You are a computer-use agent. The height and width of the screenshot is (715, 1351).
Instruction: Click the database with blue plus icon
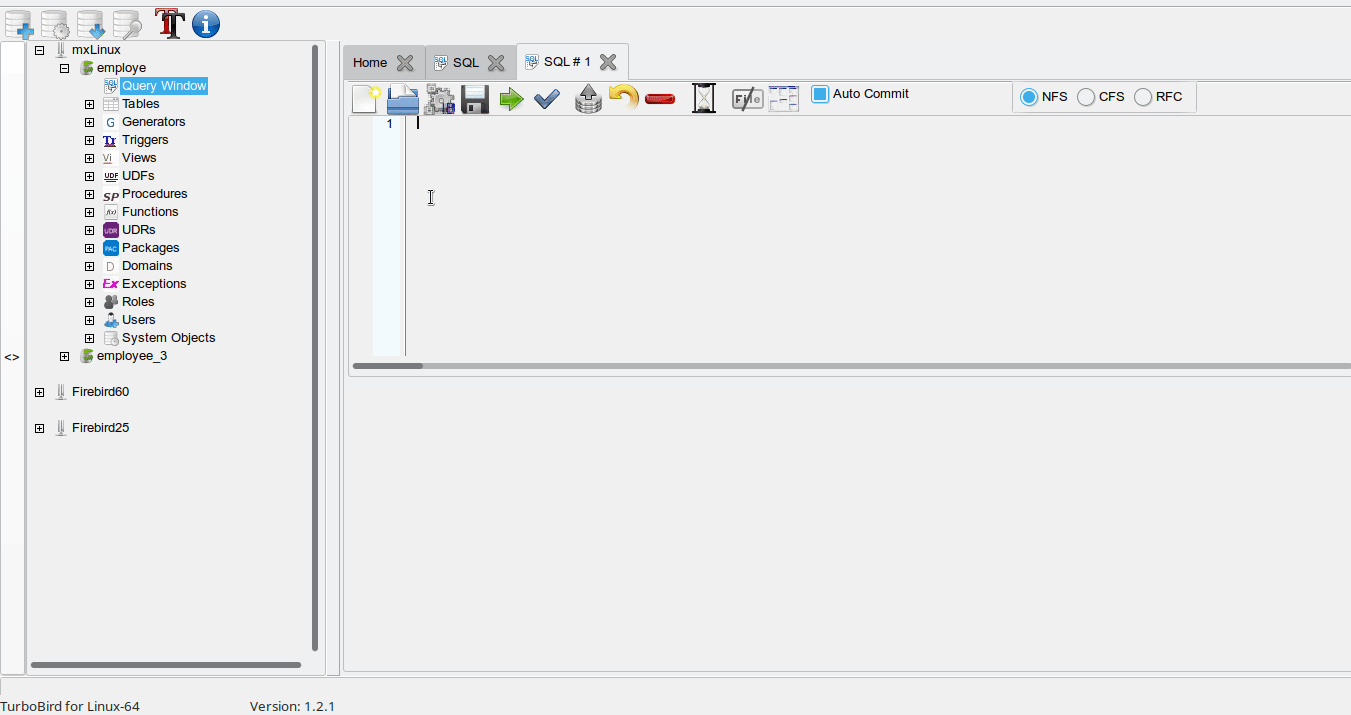(18, 24)
